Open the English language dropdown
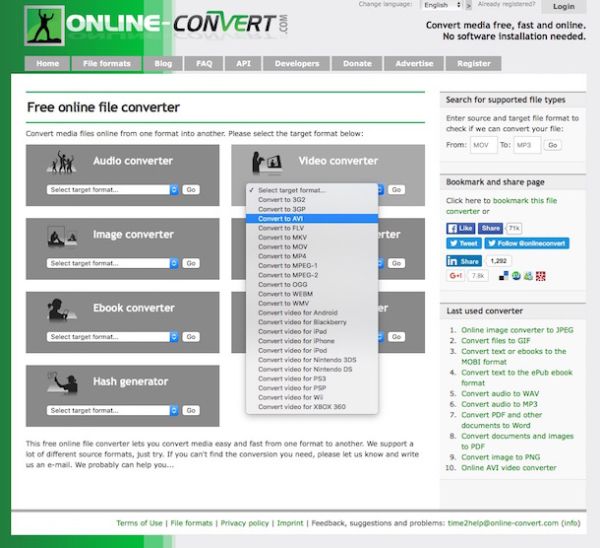 coord(442,5)
